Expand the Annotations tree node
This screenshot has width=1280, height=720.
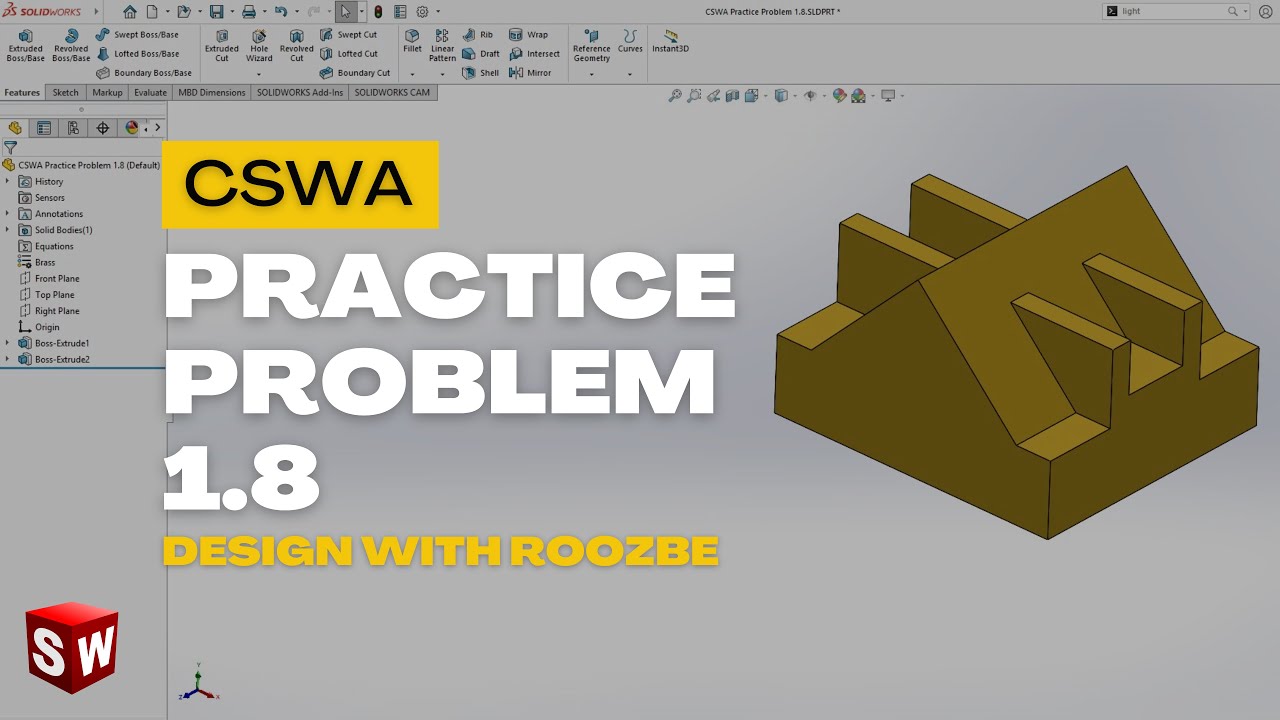tap(7, 213)
